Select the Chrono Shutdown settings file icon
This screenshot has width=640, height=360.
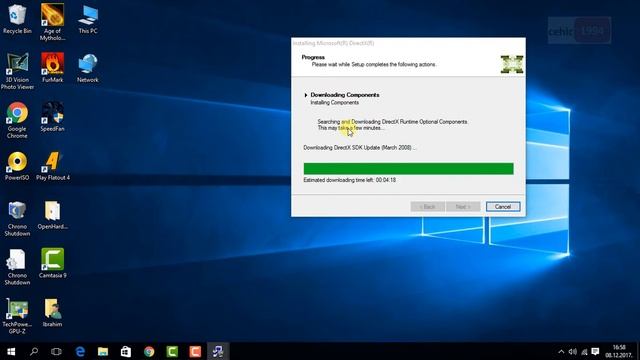17,267
